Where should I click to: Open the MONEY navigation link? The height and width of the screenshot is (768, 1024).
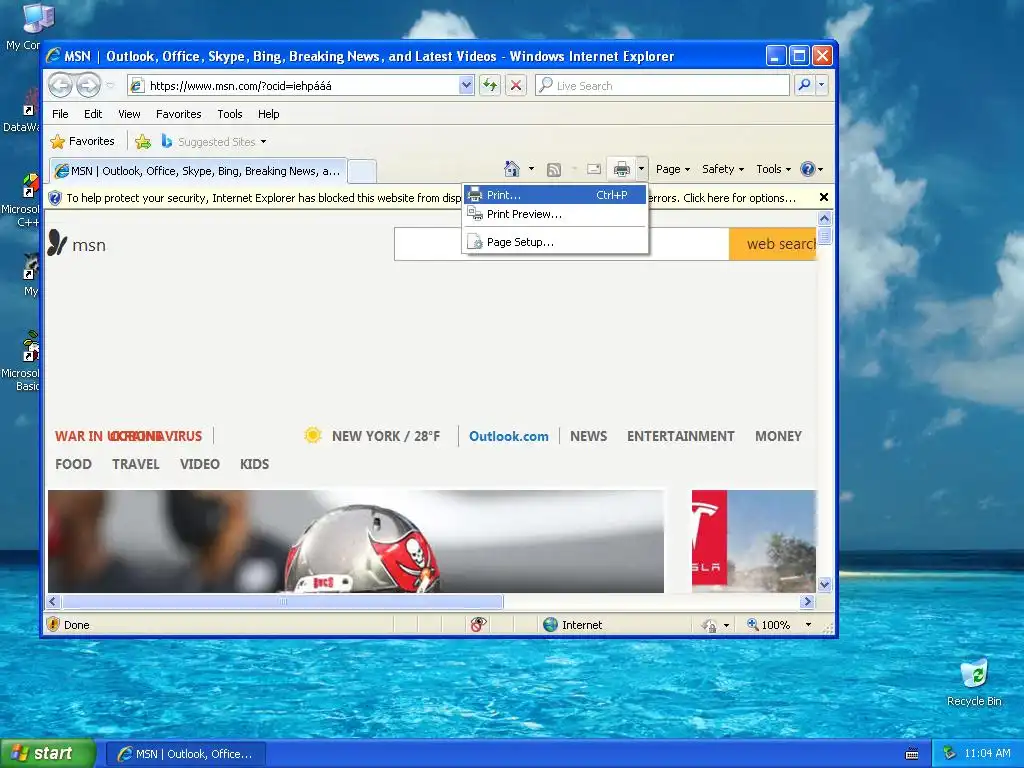[778, 436]
